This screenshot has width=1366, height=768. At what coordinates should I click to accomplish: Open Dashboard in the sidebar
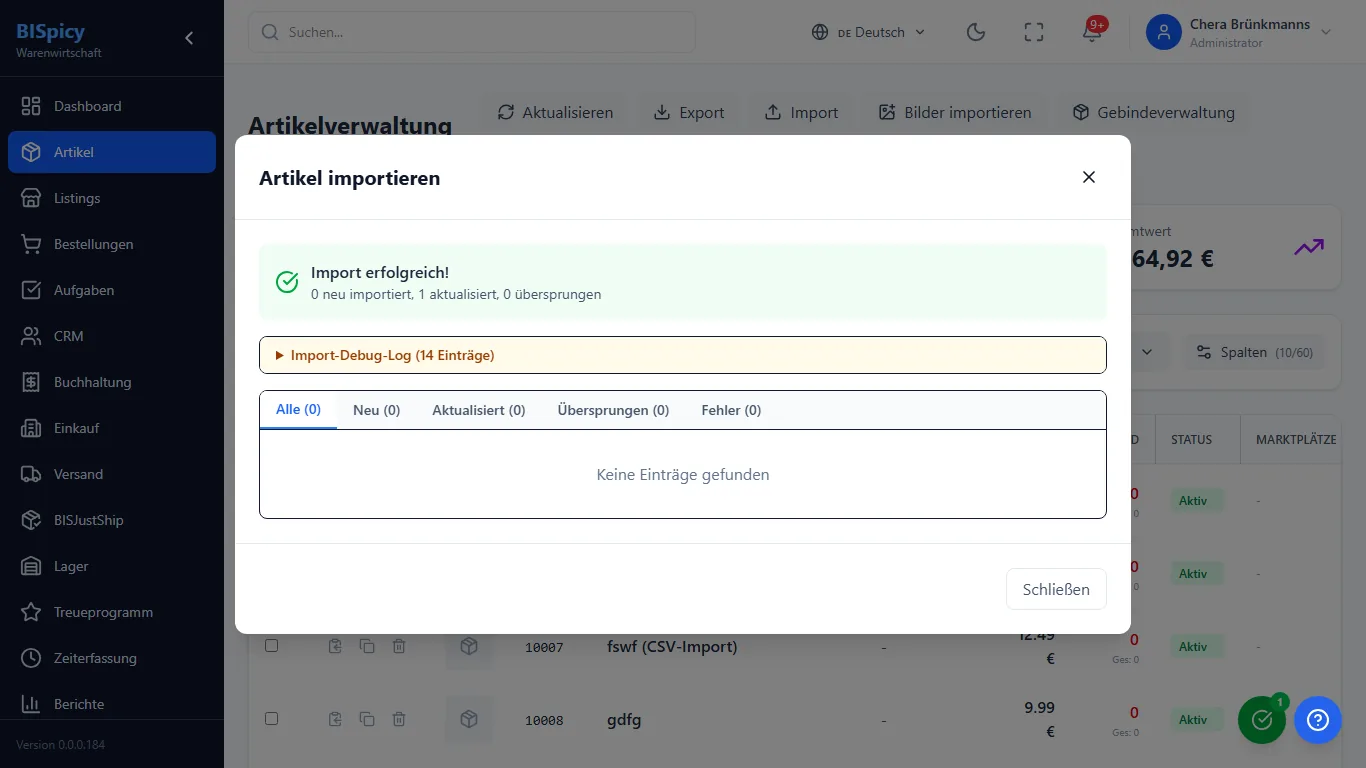pos(112,106)
